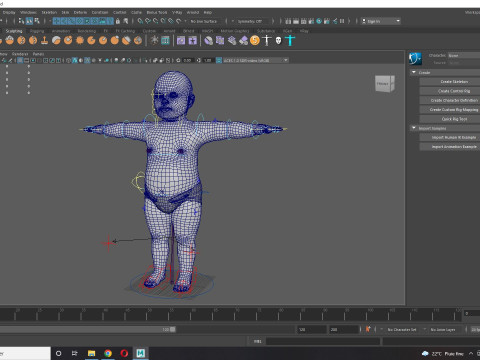Open the No Character Set dropdown
The width and height of the screenshot is (480, 360).
click(403, 329)
